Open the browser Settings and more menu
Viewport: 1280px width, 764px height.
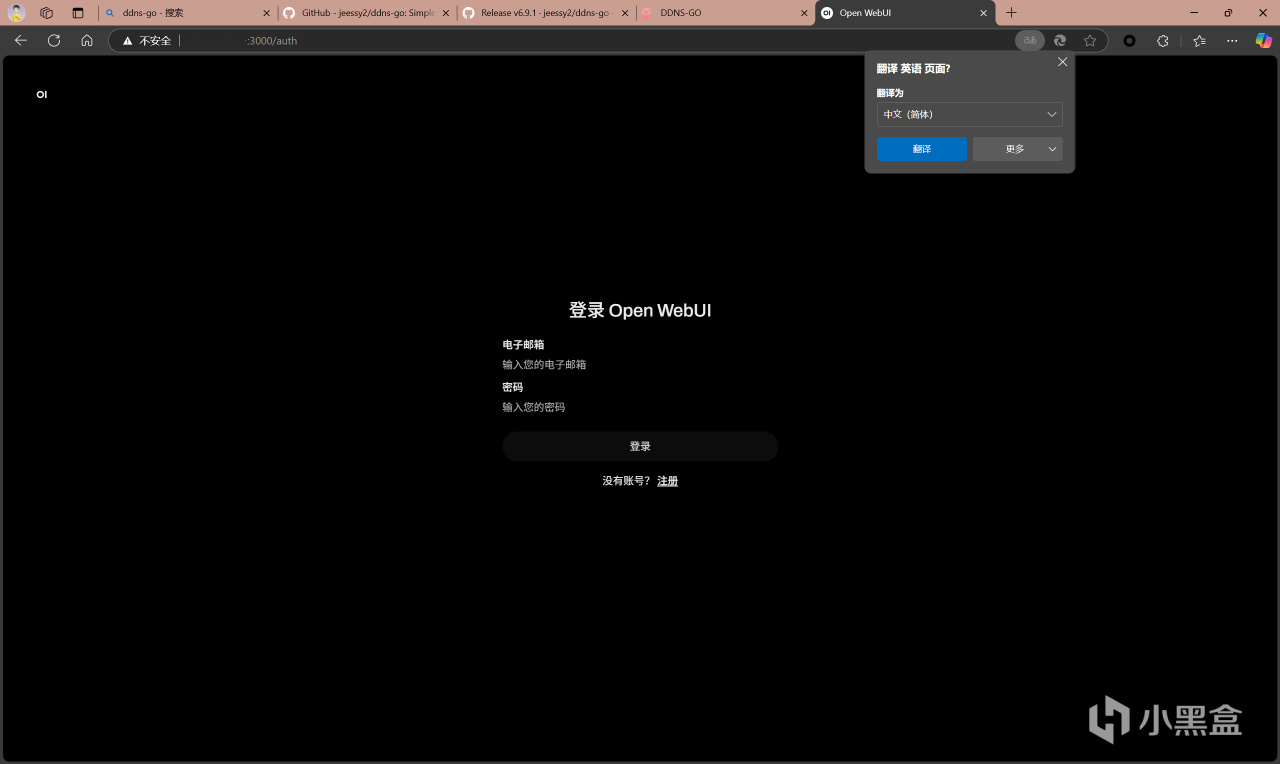pyautogui.click(x=1232, y=40)
